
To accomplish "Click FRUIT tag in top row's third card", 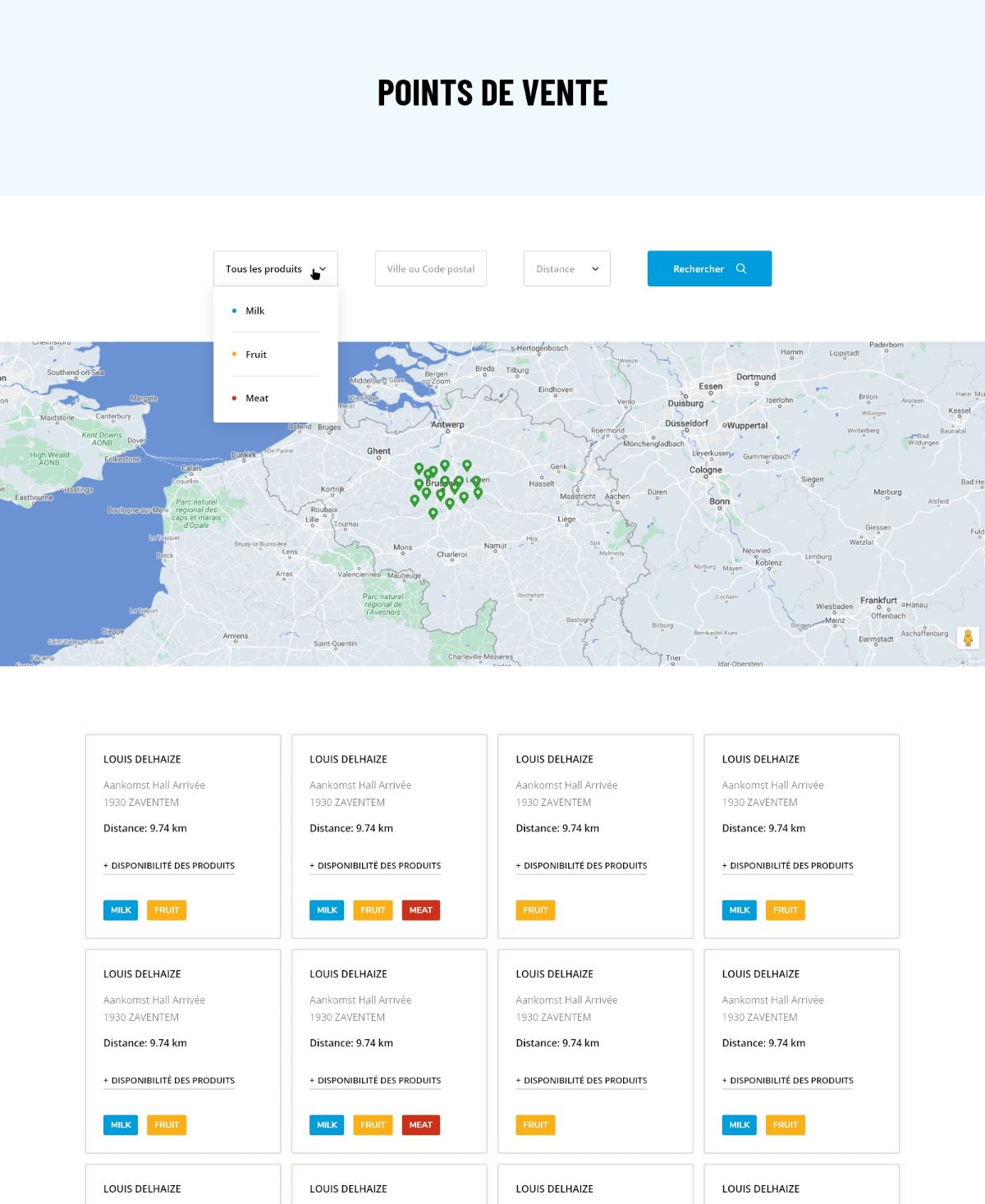I will (535, 910).
